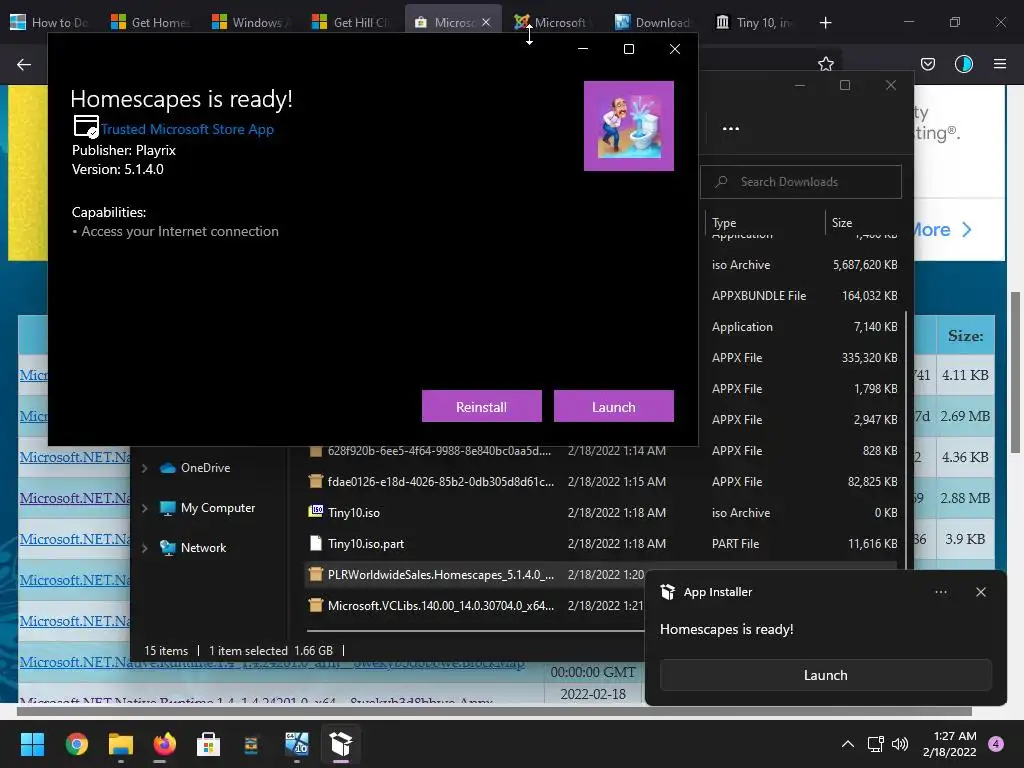Click the Tiny10.iso file icon

(315, 512)
